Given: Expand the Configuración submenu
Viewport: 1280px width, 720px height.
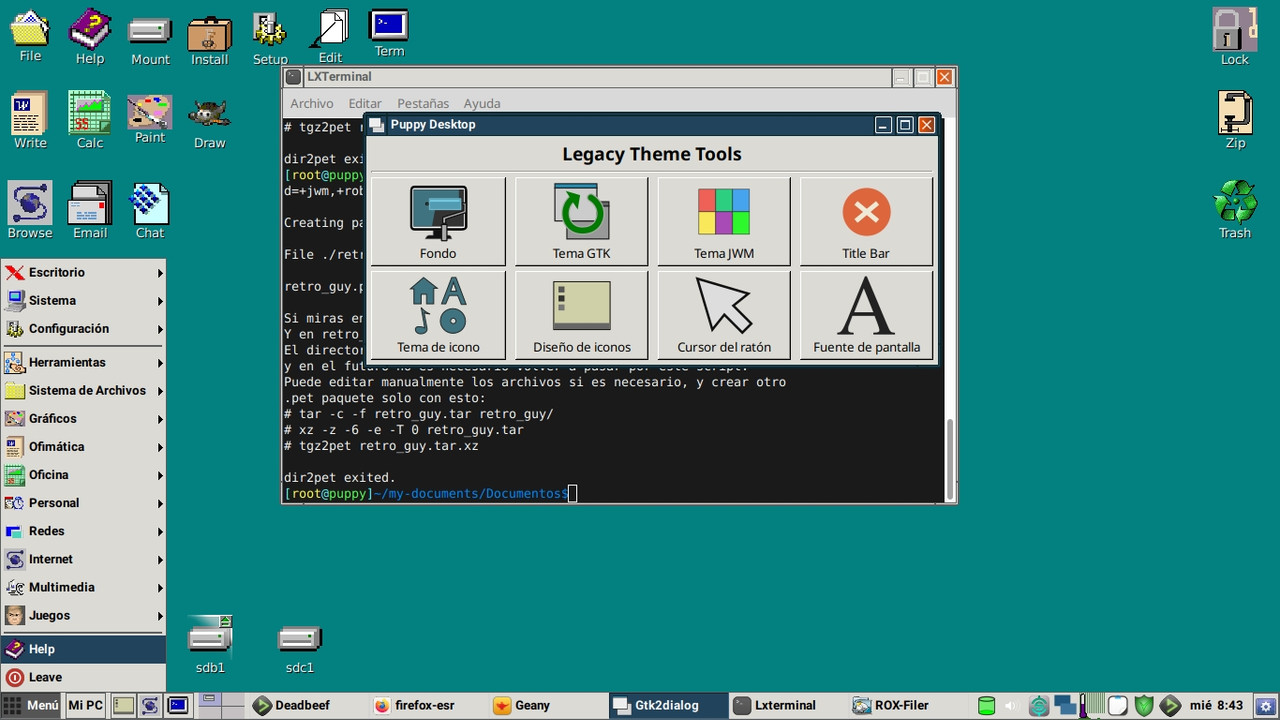Looking at the screenshot, I should (x=83, y=328).
